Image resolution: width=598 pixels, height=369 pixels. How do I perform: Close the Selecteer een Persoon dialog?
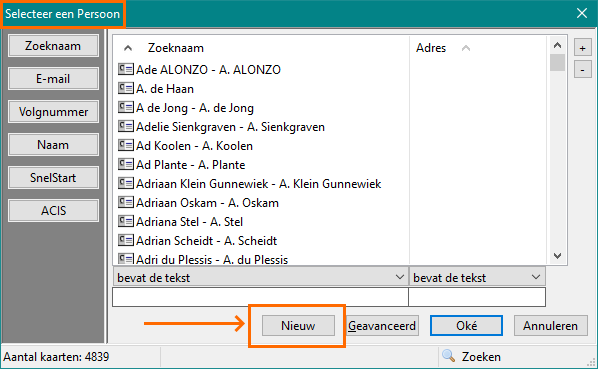click(582, 13)
